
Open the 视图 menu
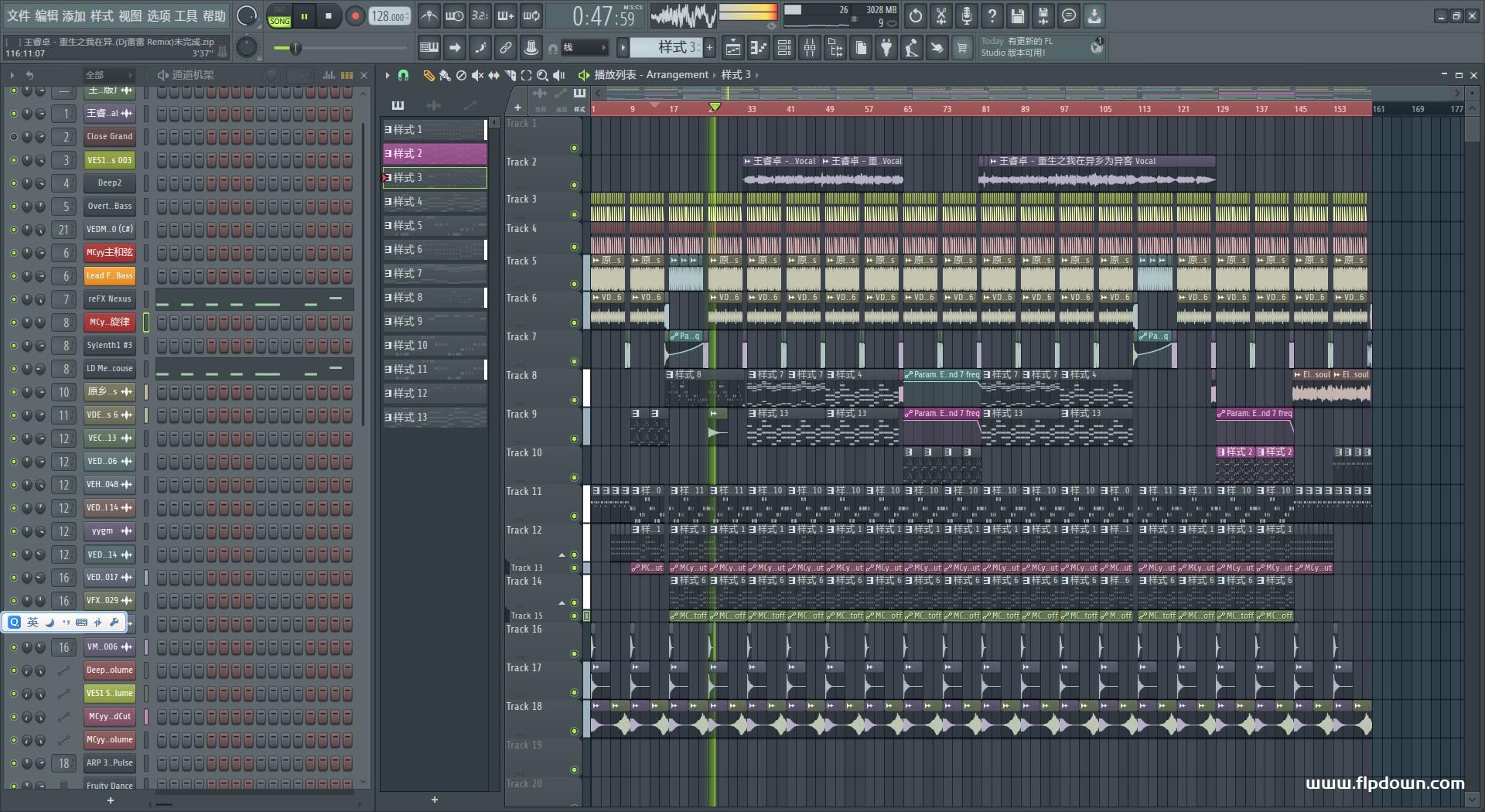point(130,15)
